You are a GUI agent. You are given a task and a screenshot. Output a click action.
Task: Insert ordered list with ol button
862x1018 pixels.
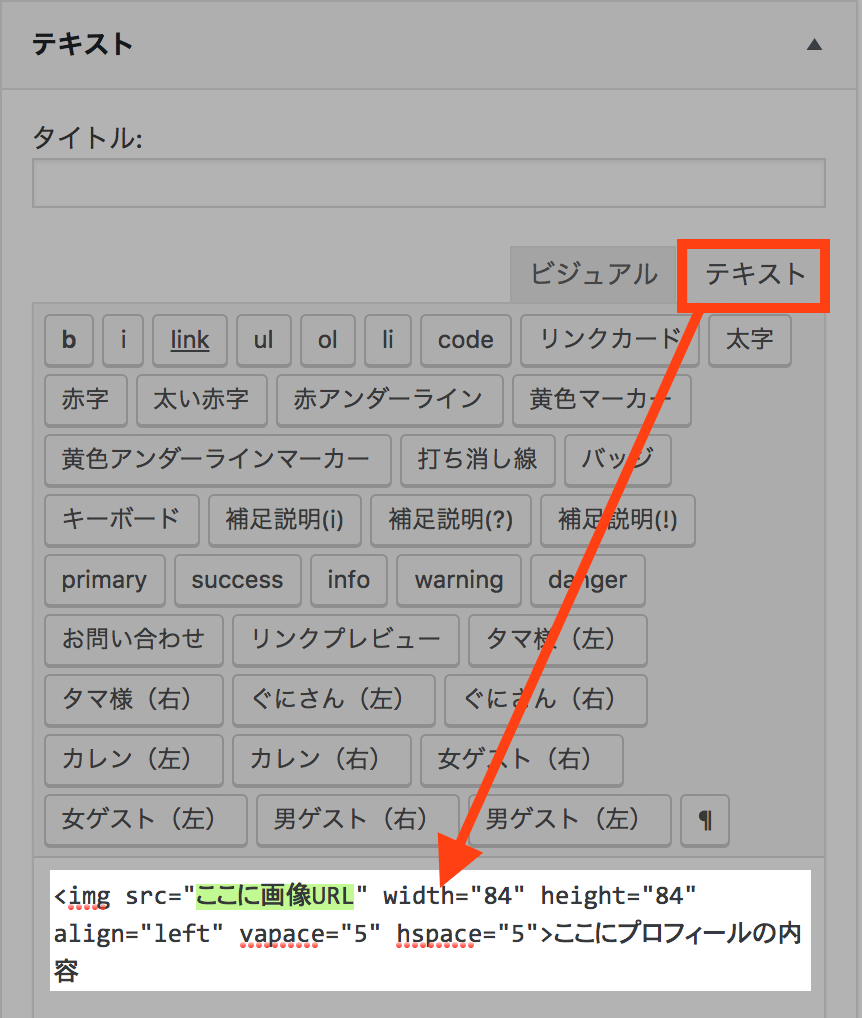(328, 340)
